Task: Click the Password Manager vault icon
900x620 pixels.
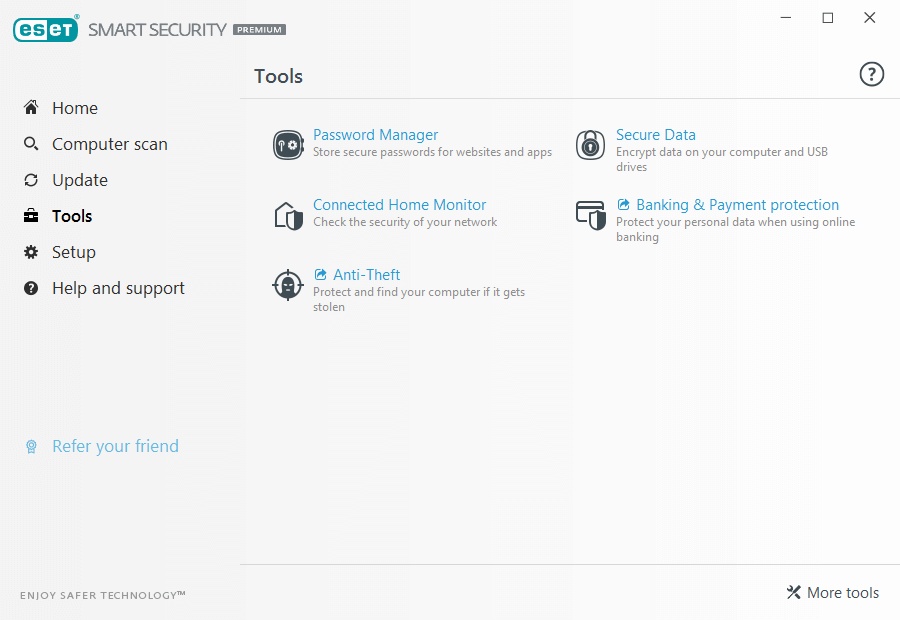Action: [x=288, y=145]
